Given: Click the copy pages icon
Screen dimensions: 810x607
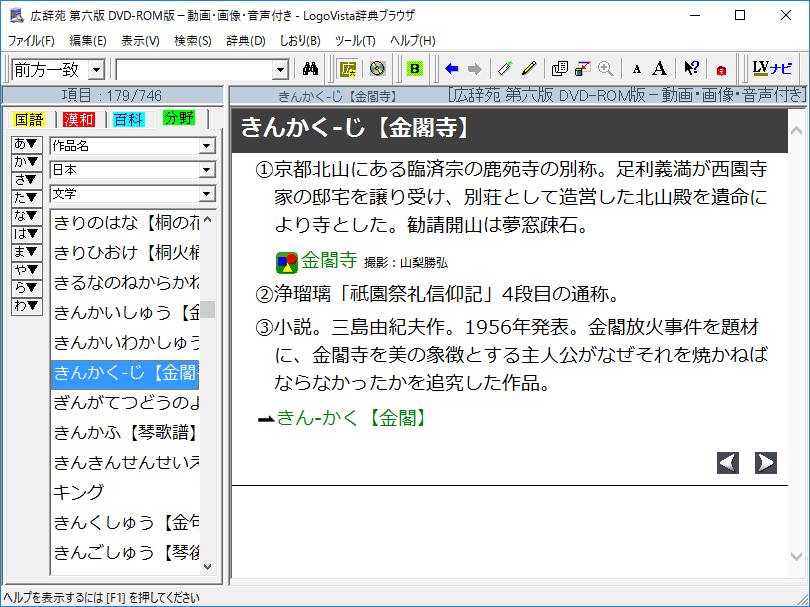Looking at the screenshot, I should coord(559,69).
